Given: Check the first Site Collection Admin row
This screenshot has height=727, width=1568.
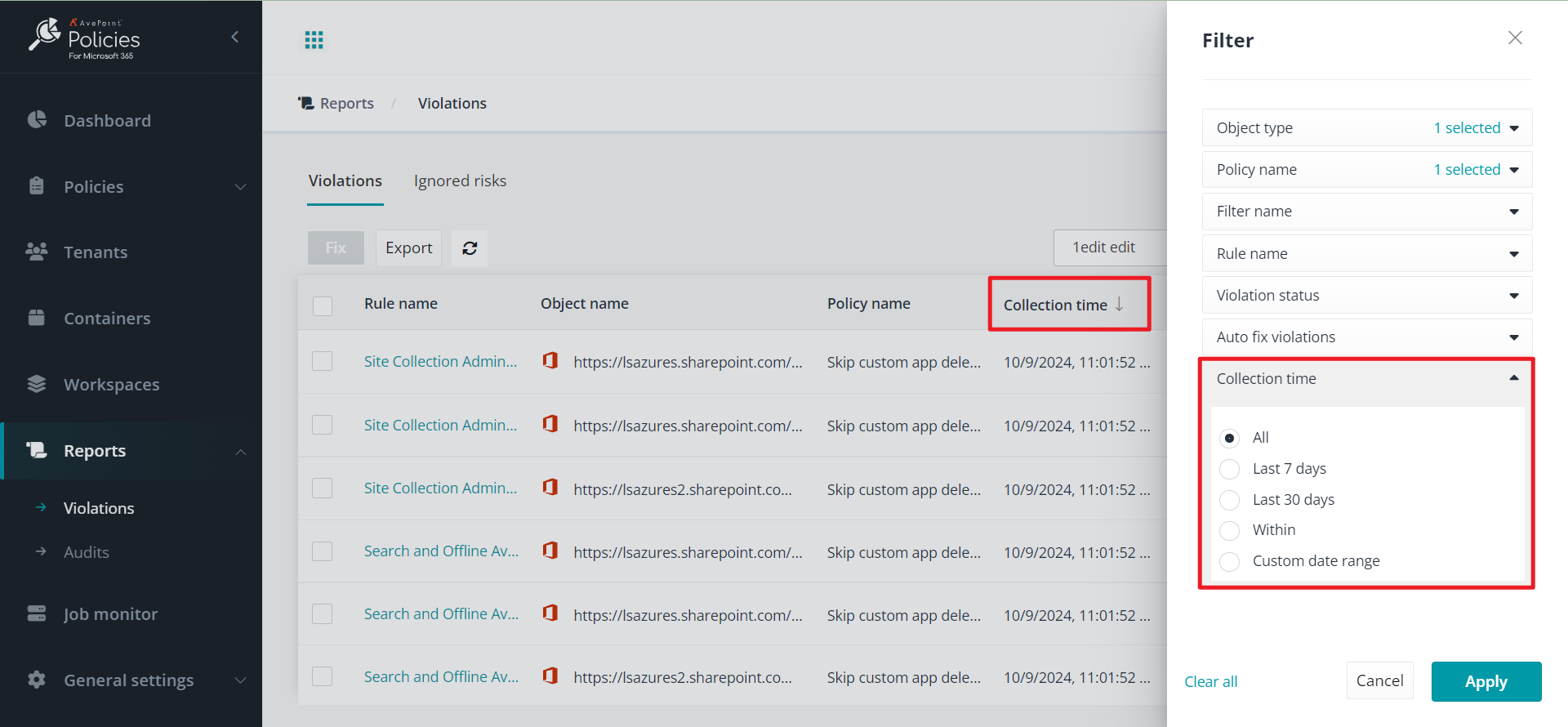Looking at the screenshot, I should pyautogui.click(x=323, y=361).
